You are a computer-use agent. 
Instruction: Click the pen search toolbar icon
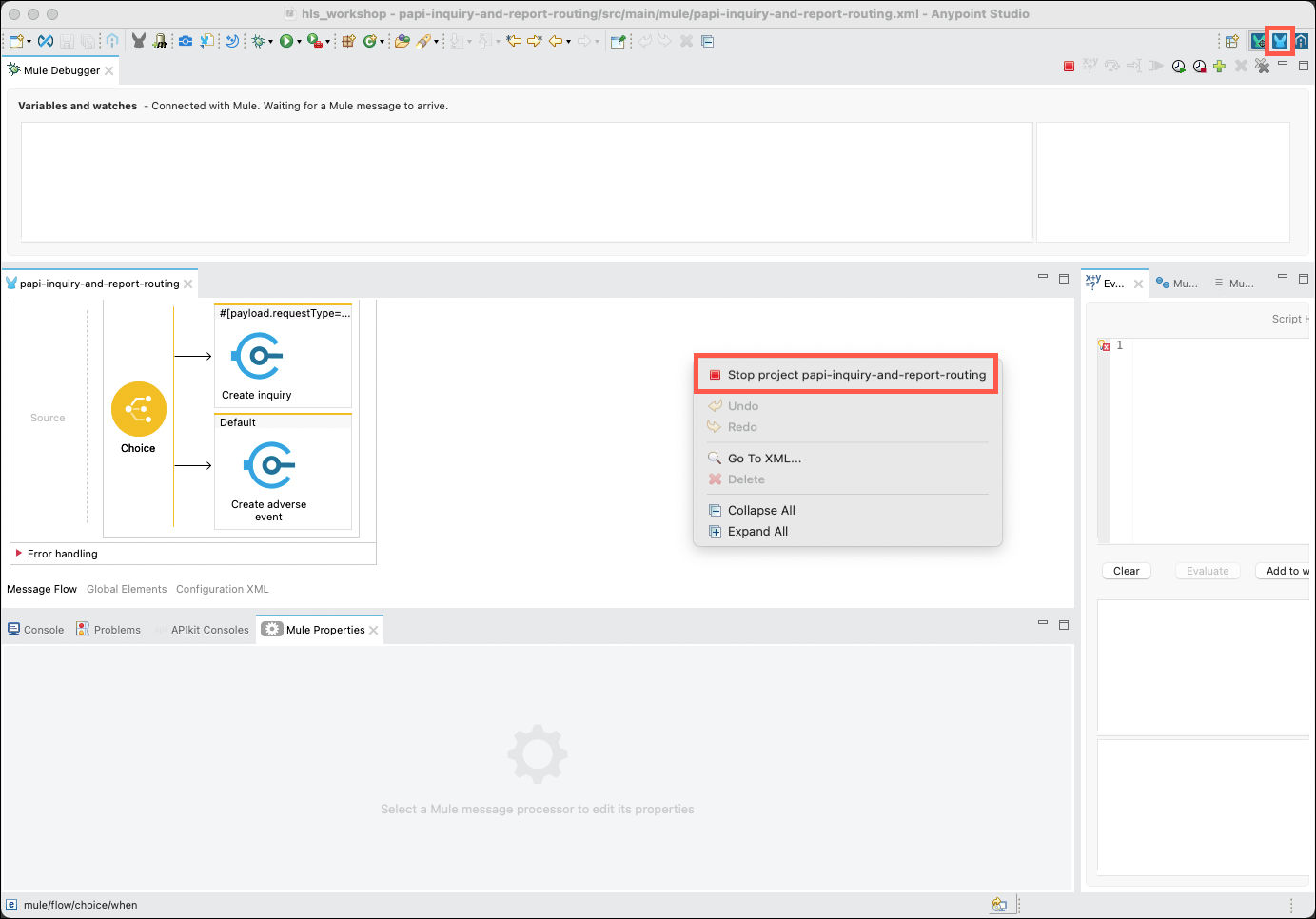coord(423,41)
